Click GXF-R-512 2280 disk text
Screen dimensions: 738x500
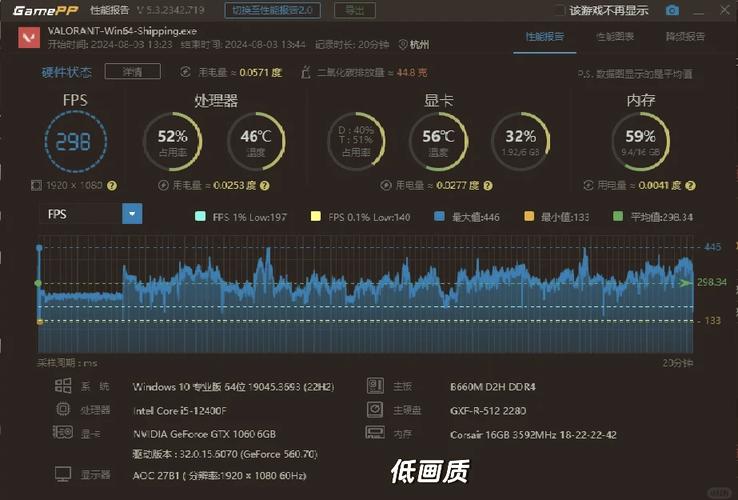tap(488, 411)
